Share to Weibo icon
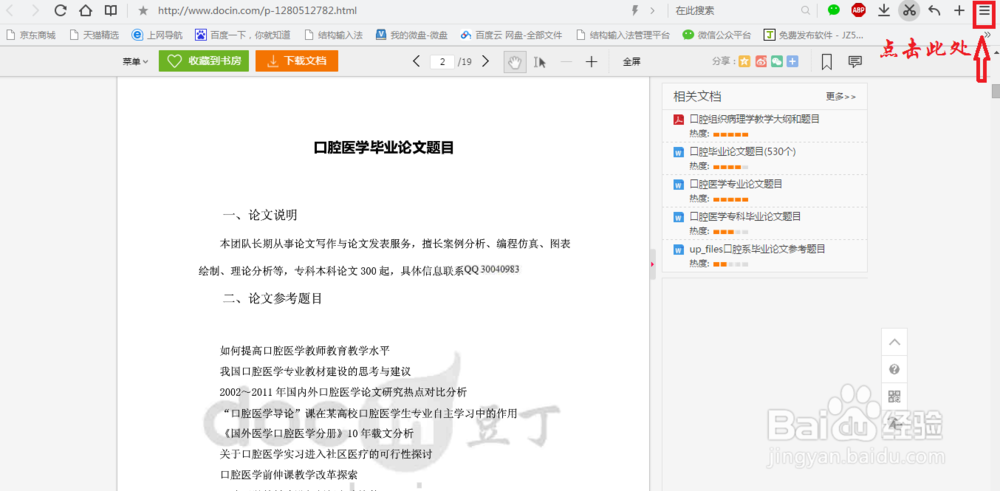Screen dimensions: 1000x491 point(761,62)
